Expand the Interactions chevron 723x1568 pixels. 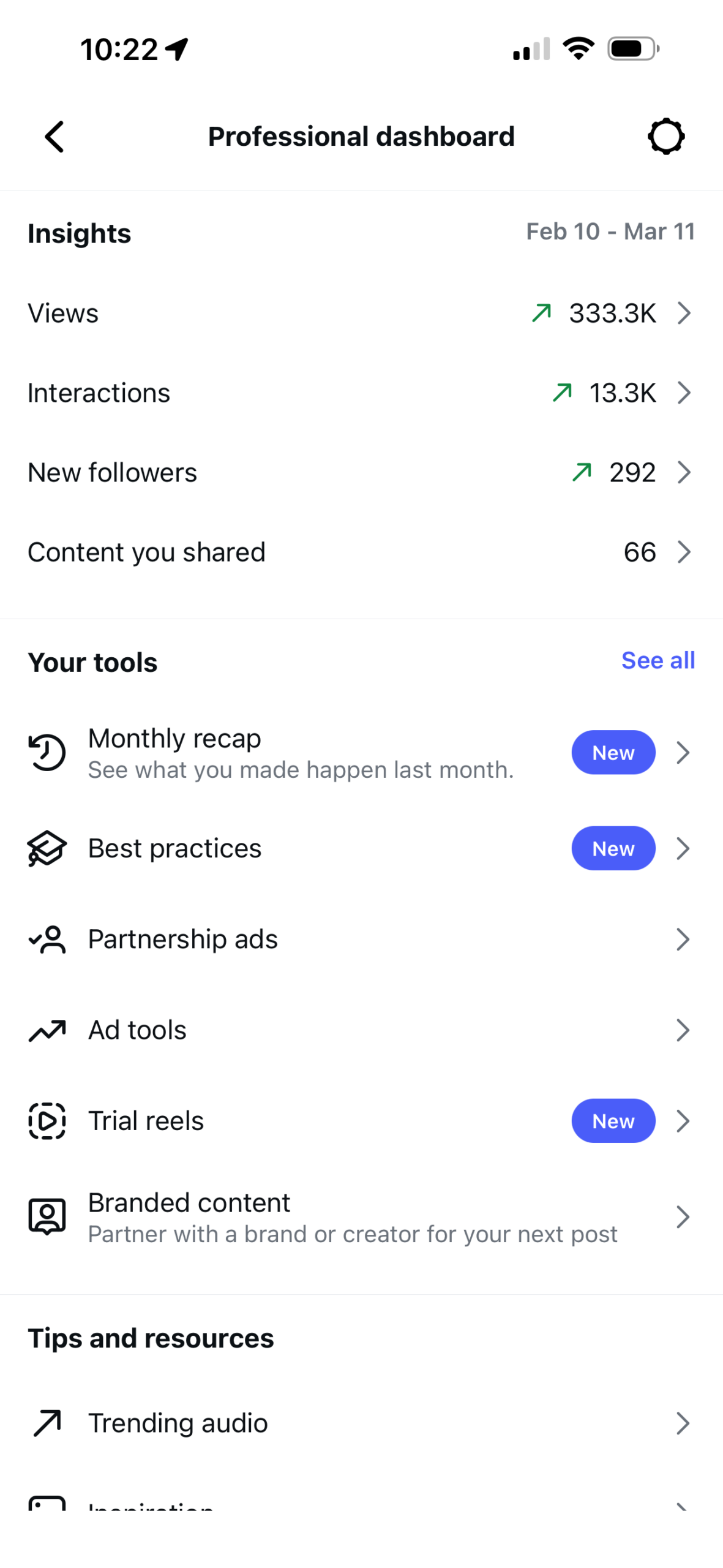point(684,393)
